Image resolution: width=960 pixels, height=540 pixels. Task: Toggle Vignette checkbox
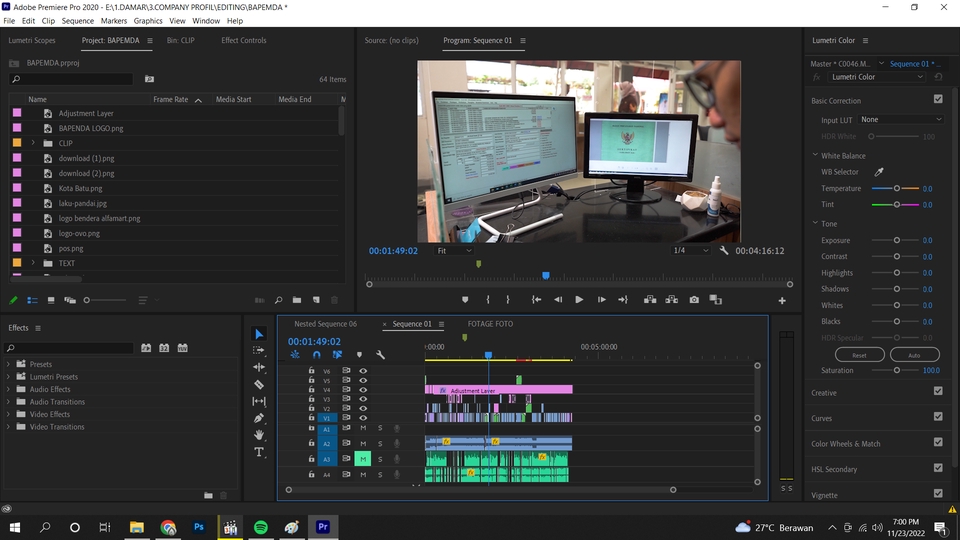point(938,493)
